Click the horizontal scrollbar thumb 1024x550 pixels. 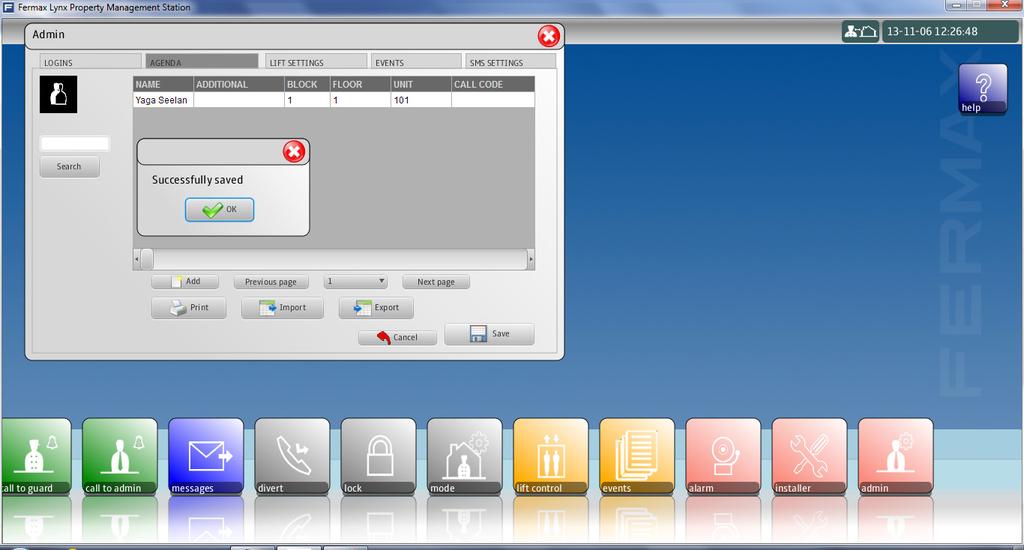148,259
